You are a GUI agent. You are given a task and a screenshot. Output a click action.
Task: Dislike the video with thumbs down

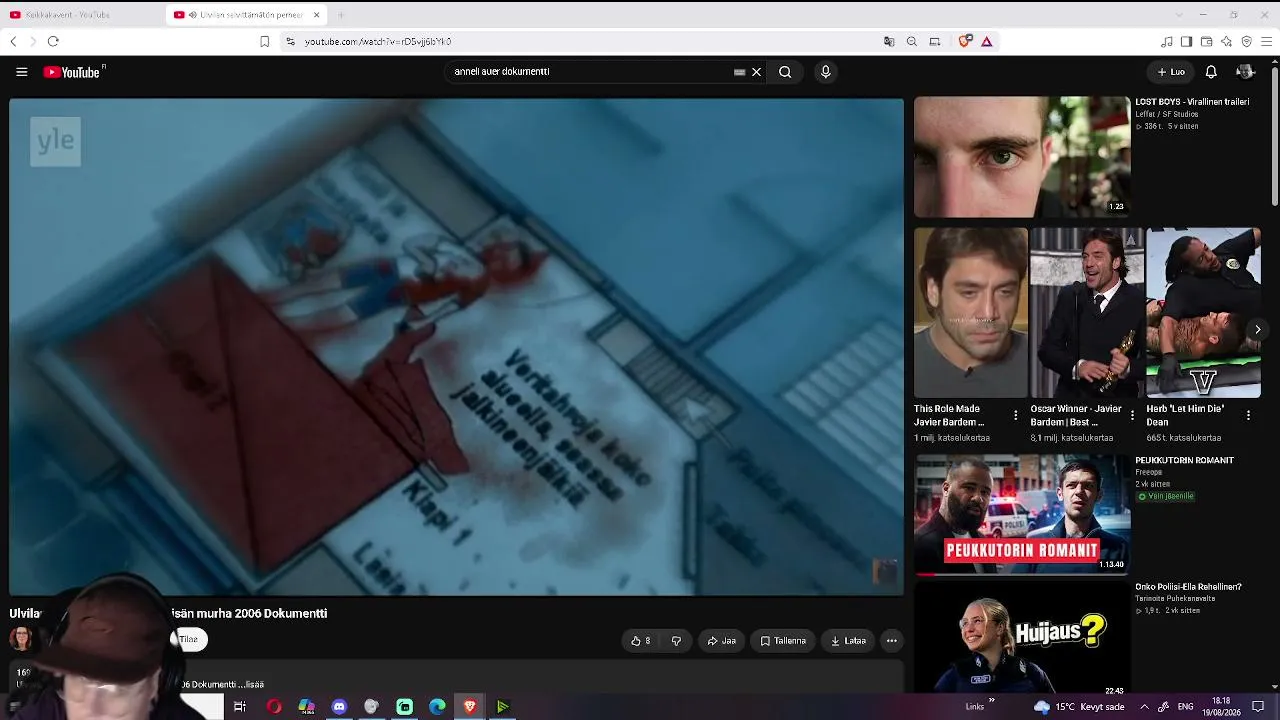[676, 641]
